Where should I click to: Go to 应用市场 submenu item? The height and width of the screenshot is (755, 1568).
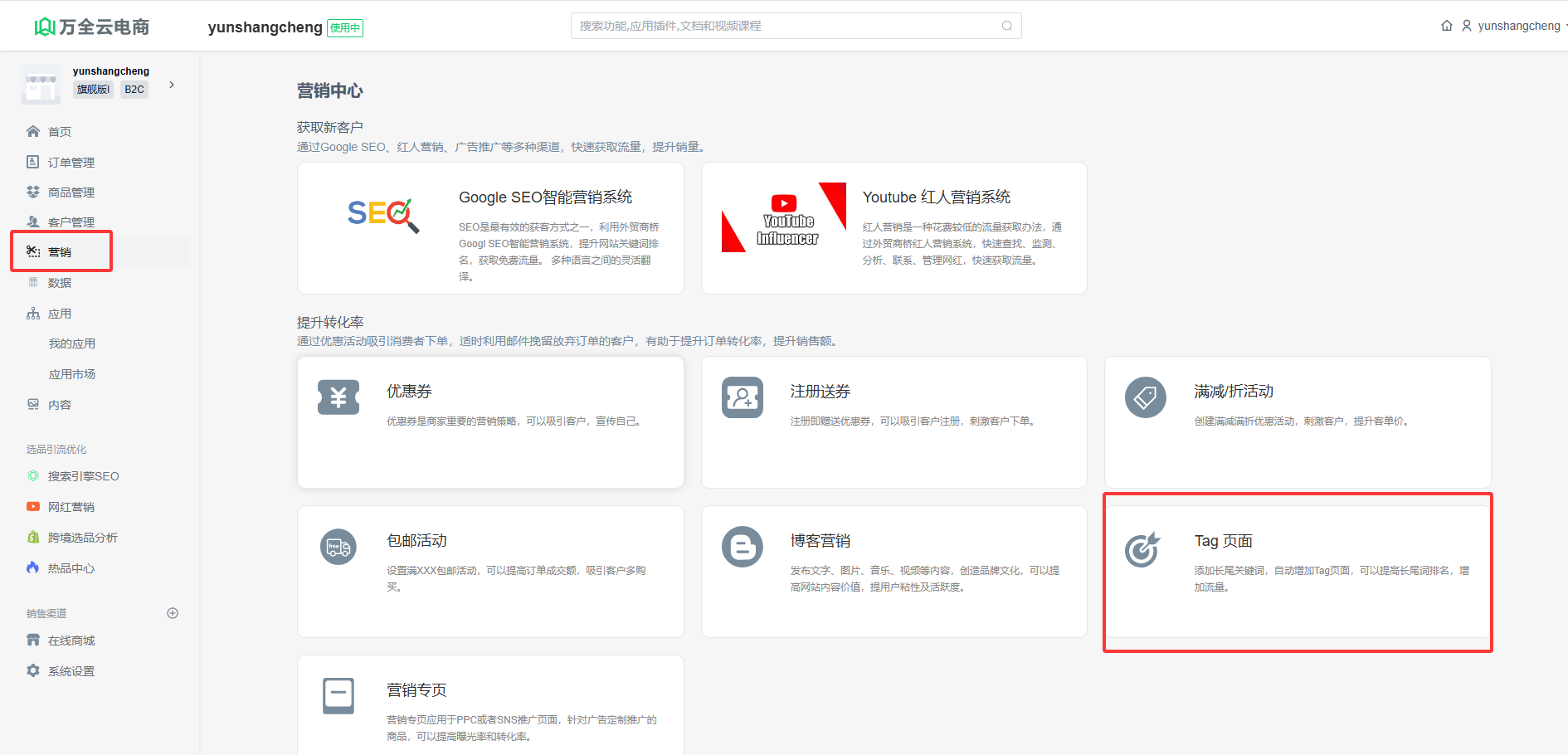coord(72,374)
